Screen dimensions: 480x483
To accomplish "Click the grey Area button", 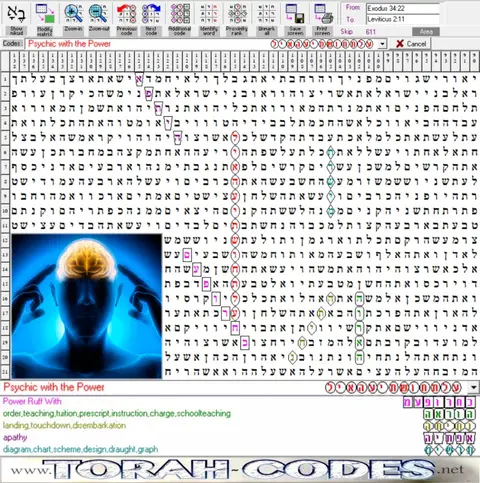I will (426, 32).
